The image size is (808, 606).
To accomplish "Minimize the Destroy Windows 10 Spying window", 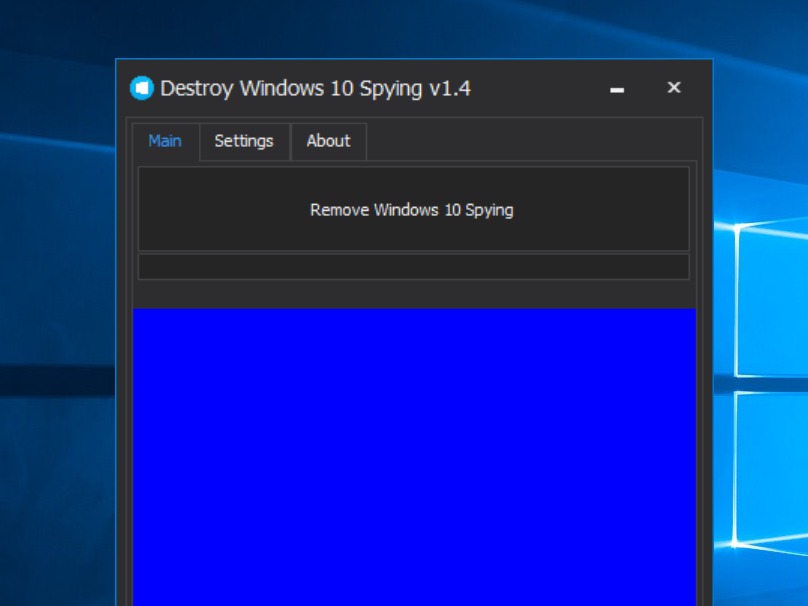I will pyautogui.click(x=617, y=90).
